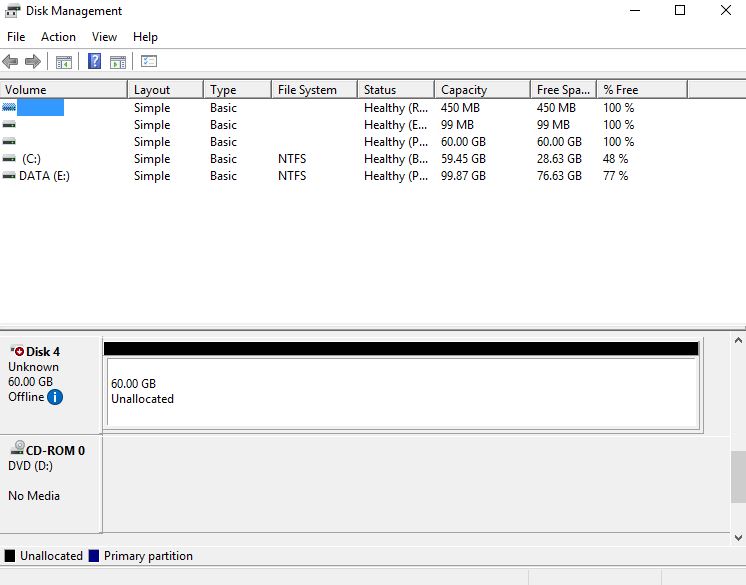Click the disk pane vertical scrollbar thumb

(738, 477)
